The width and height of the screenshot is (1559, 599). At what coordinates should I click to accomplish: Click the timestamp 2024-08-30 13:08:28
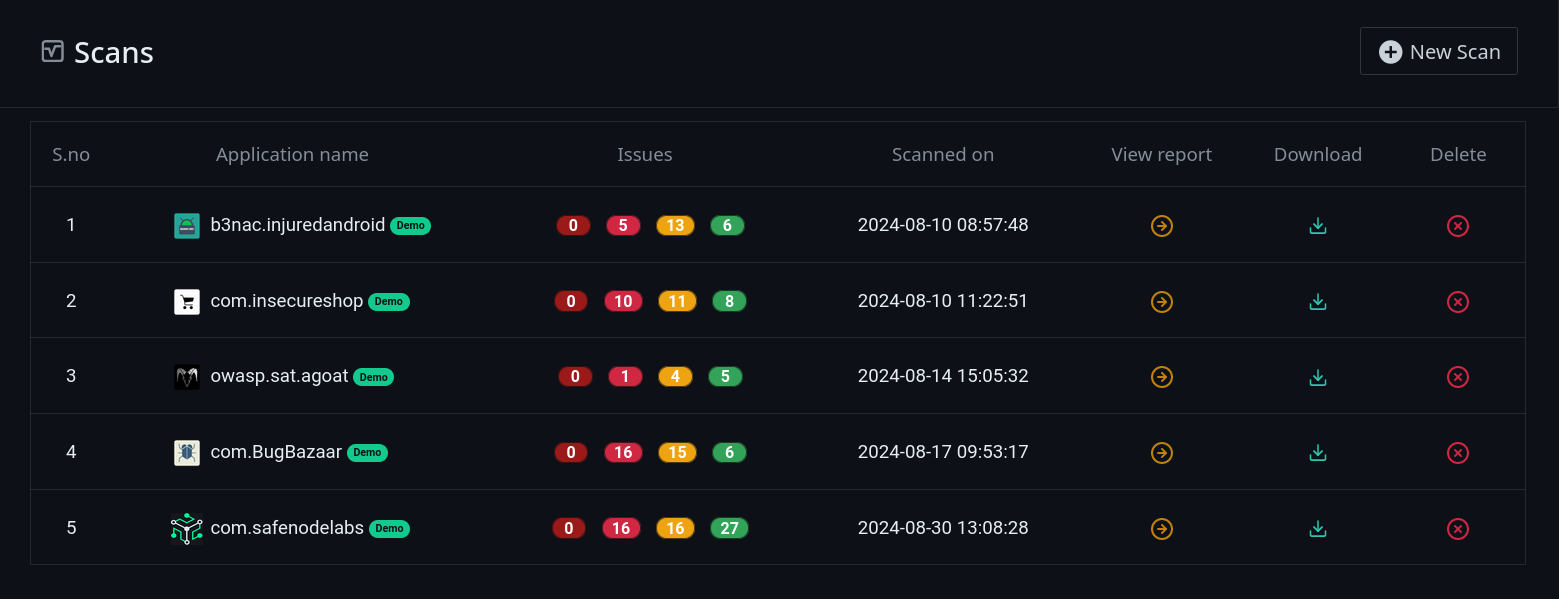coord(943,528)
